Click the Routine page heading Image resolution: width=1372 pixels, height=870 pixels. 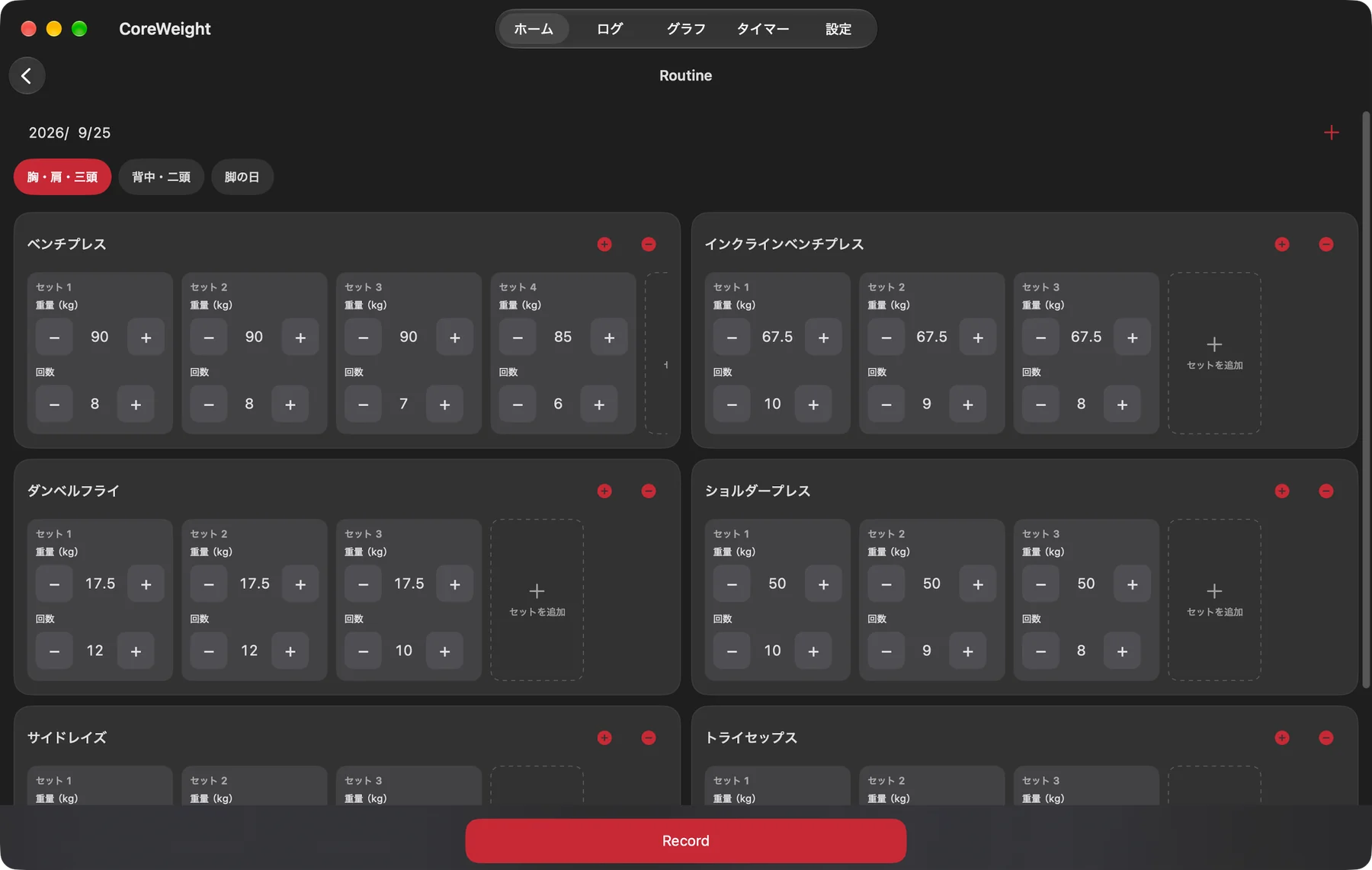click(686, 75)
